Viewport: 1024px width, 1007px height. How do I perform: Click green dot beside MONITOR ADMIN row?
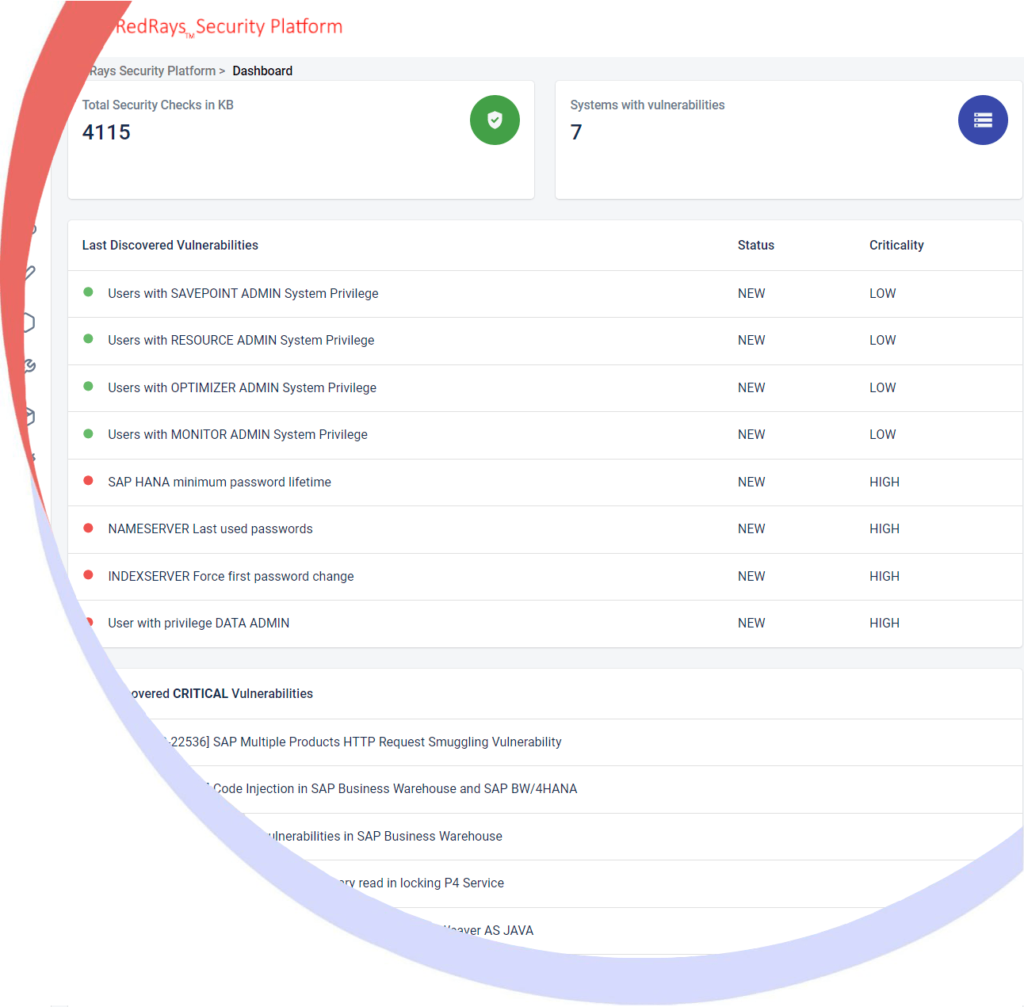pos(88,434)
